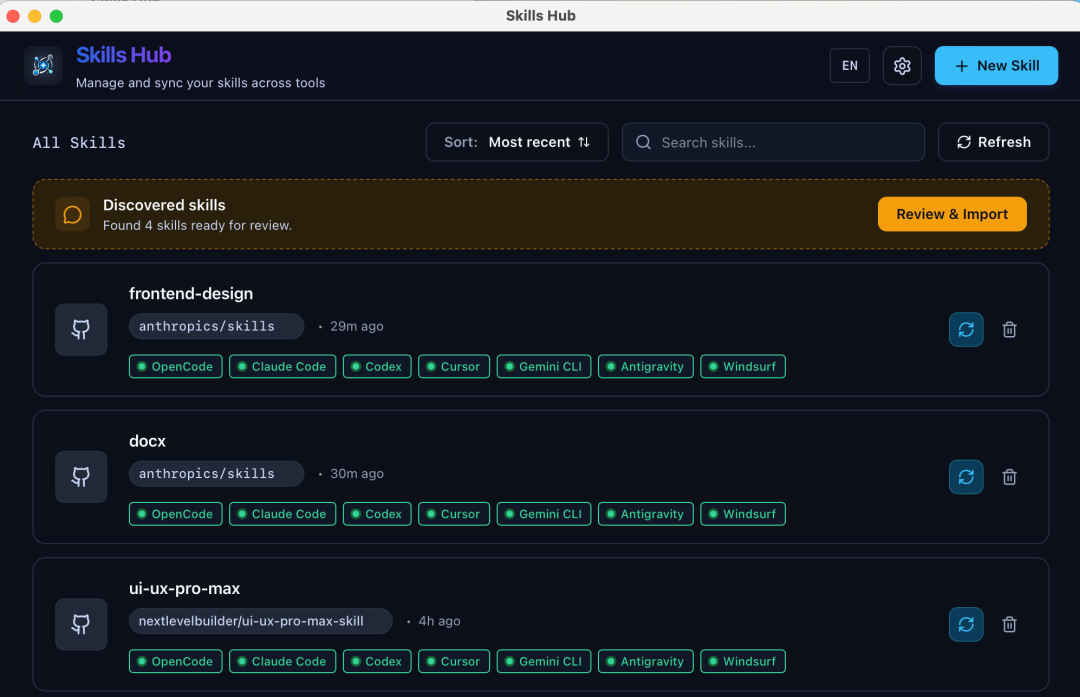Open settings via the gear icon
Screen dimensions: 1080x697
click(902, 65)
